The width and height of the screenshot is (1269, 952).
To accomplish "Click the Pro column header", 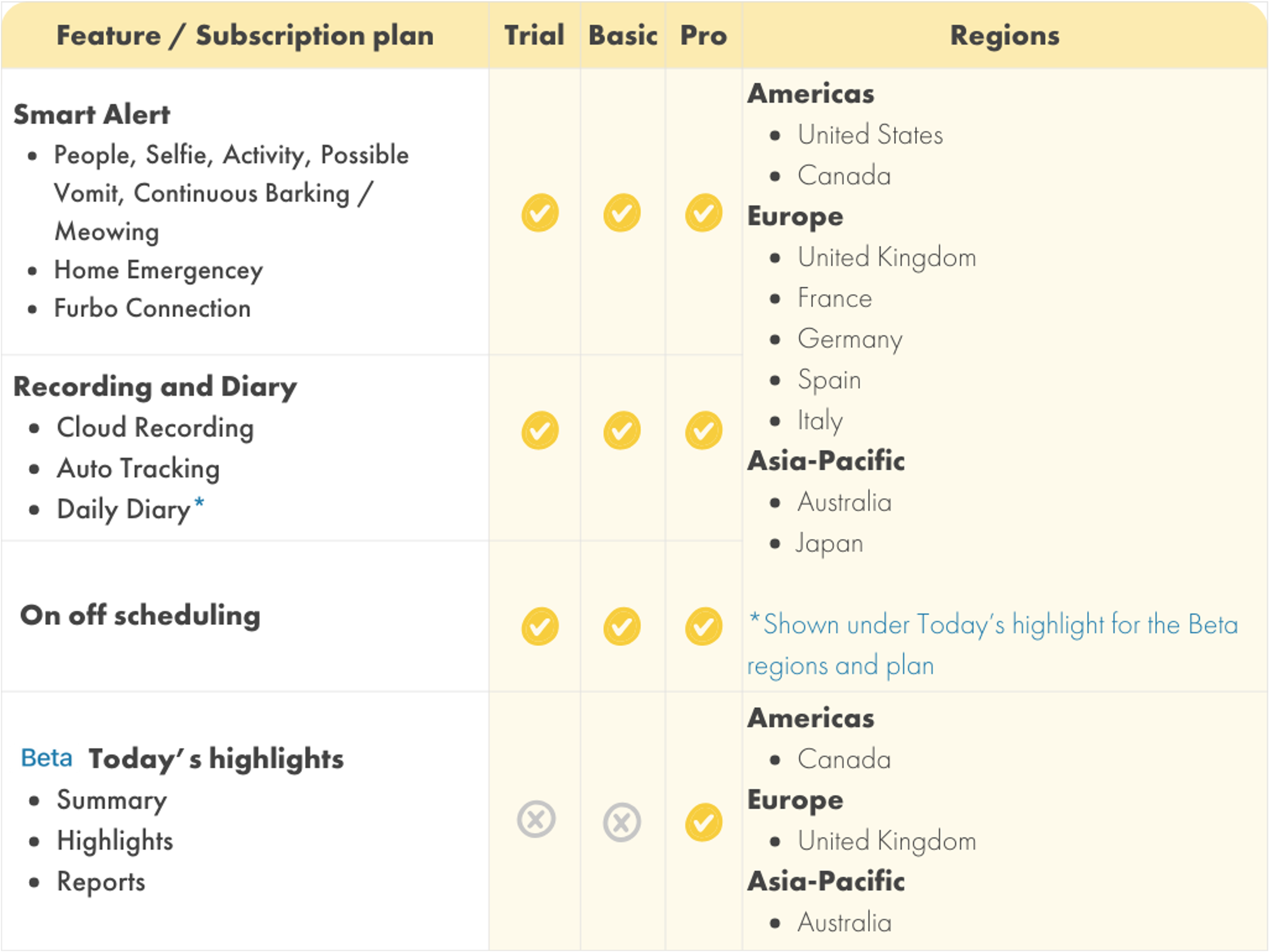I will pyautogui.click(x=704, y=36).
